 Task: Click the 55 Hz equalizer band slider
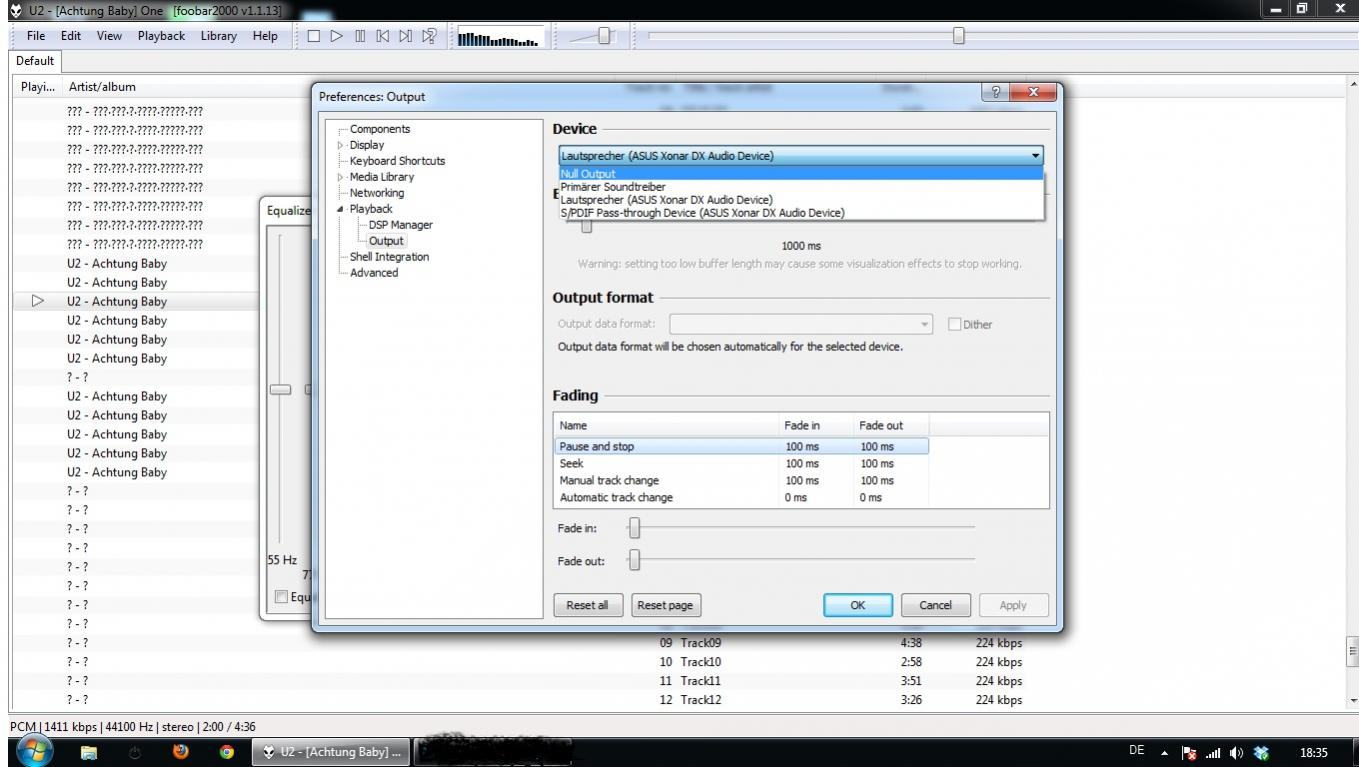[x=281, y=390]
